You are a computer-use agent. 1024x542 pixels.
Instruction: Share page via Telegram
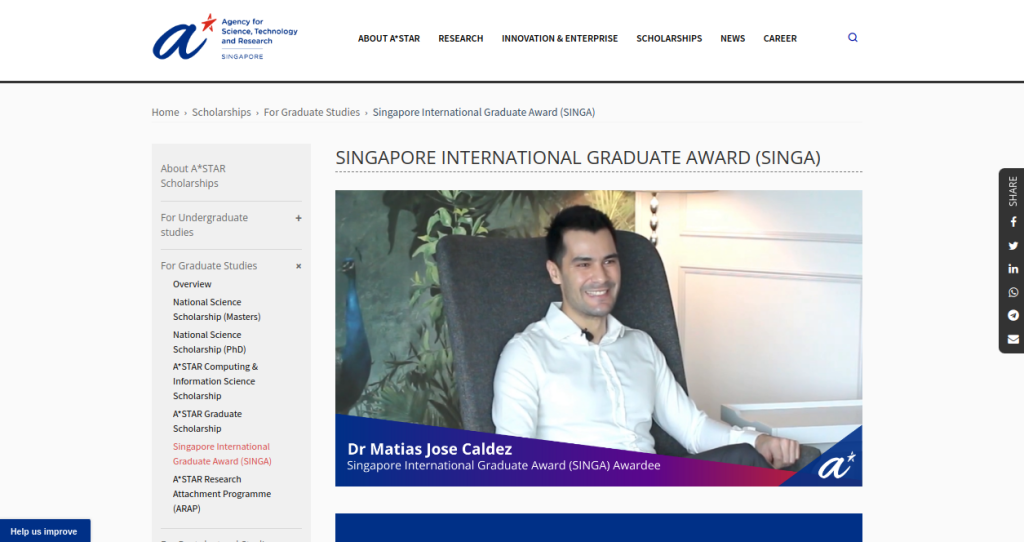[x=1013, y=315]
